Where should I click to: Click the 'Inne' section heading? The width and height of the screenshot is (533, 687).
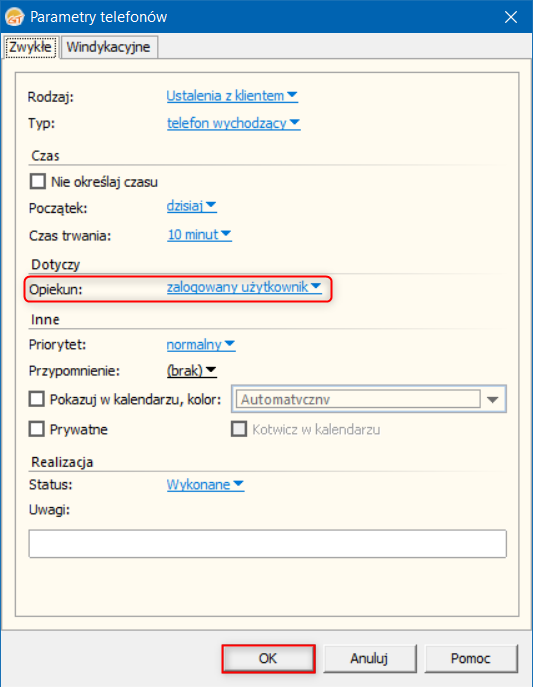(x=45, y=319)
